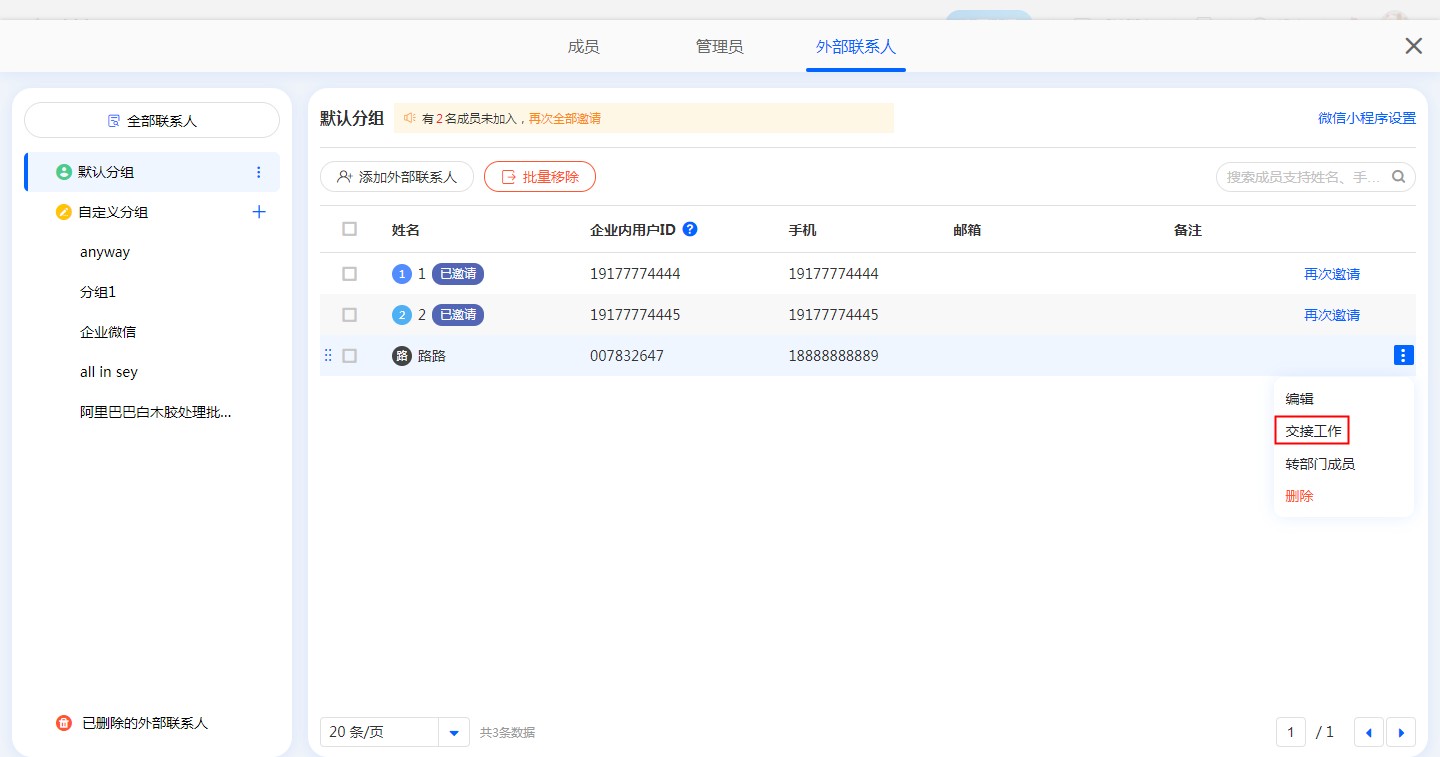Check the box for contact 1
The image size is (1440, 757).
(x=349, y=274)
